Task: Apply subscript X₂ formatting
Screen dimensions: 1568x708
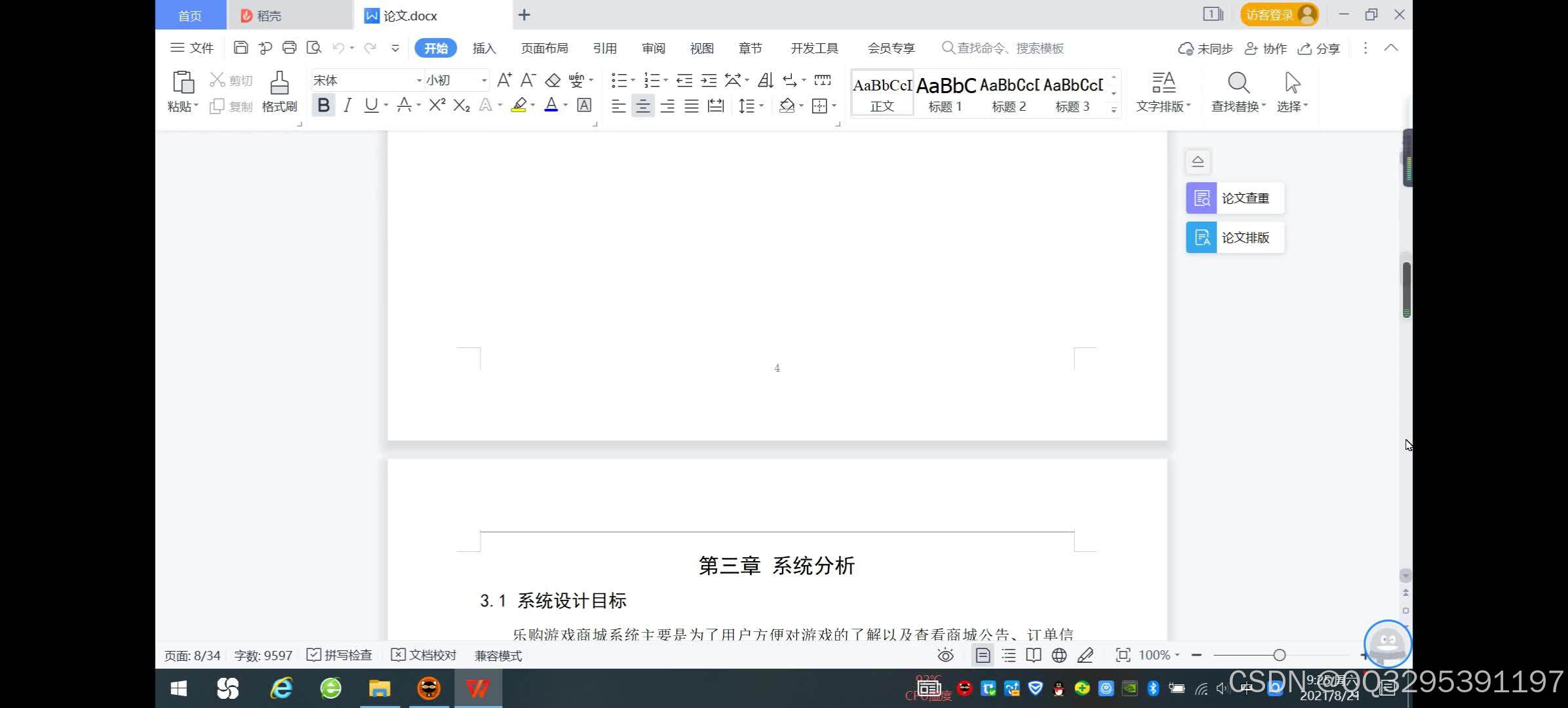Action: (x=461, y=105)
